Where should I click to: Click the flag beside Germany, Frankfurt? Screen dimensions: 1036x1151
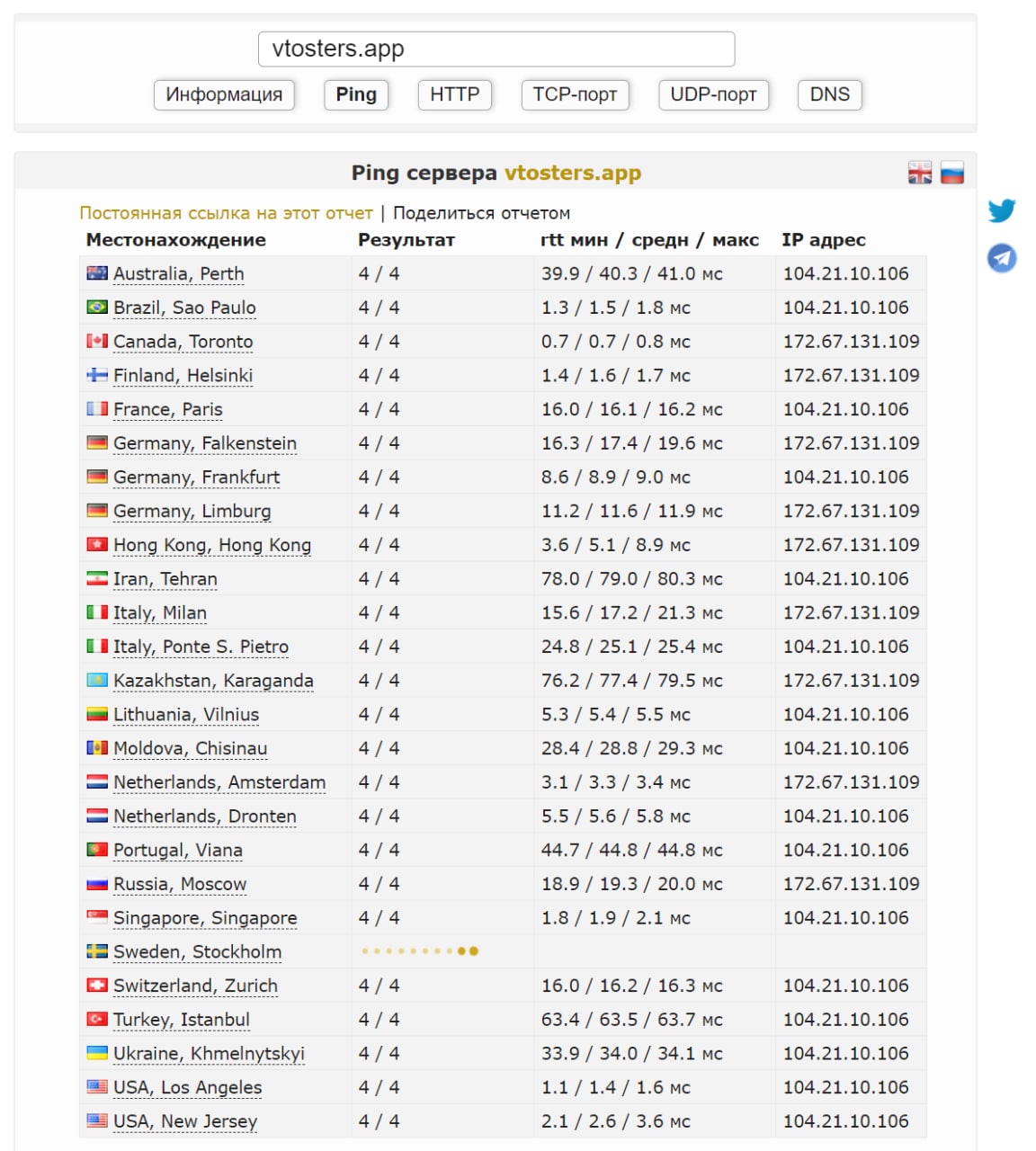pyautogui.click(x=97, y=477)
